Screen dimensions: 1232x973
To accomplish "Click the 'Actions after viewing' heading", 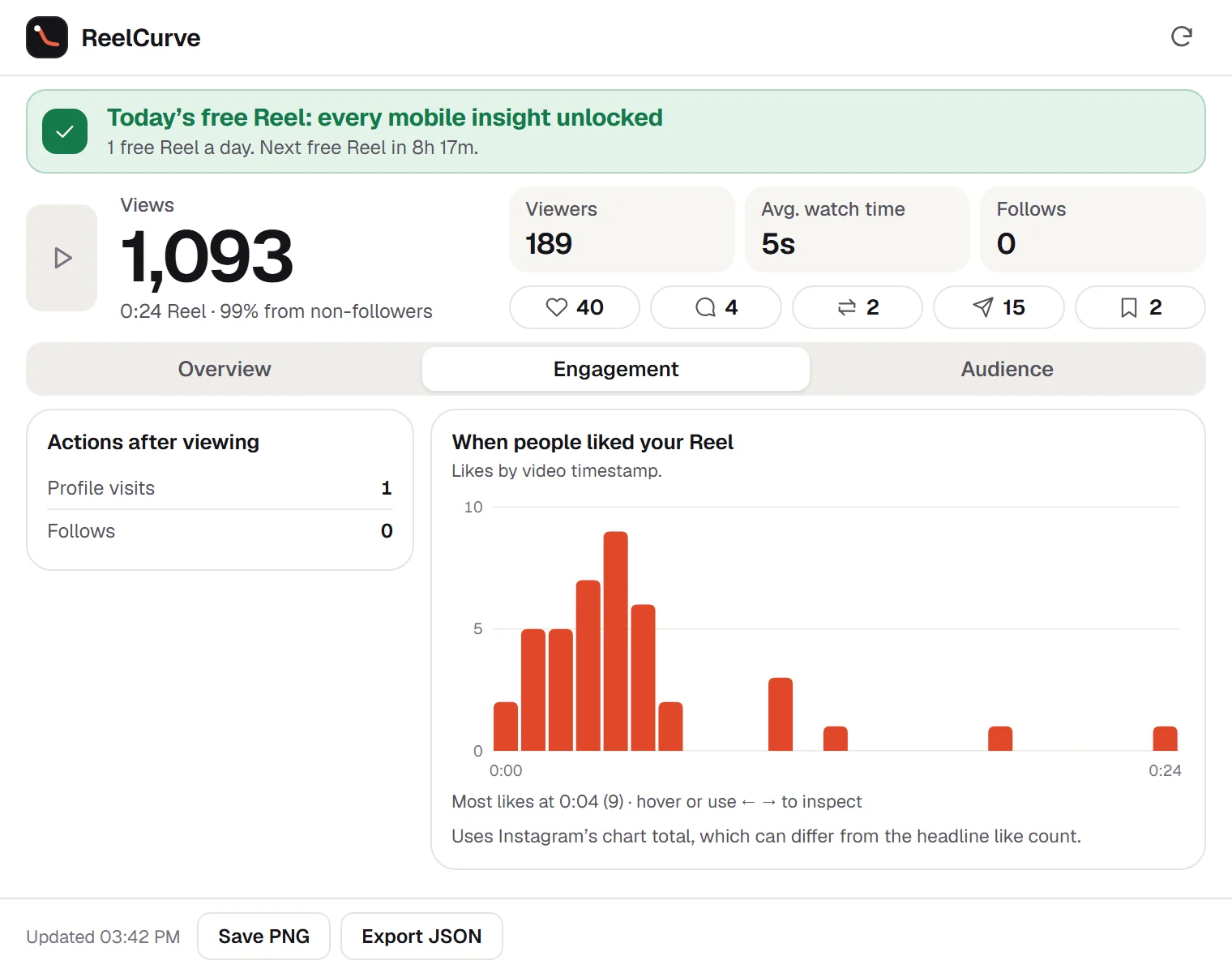I will [153, 442].
